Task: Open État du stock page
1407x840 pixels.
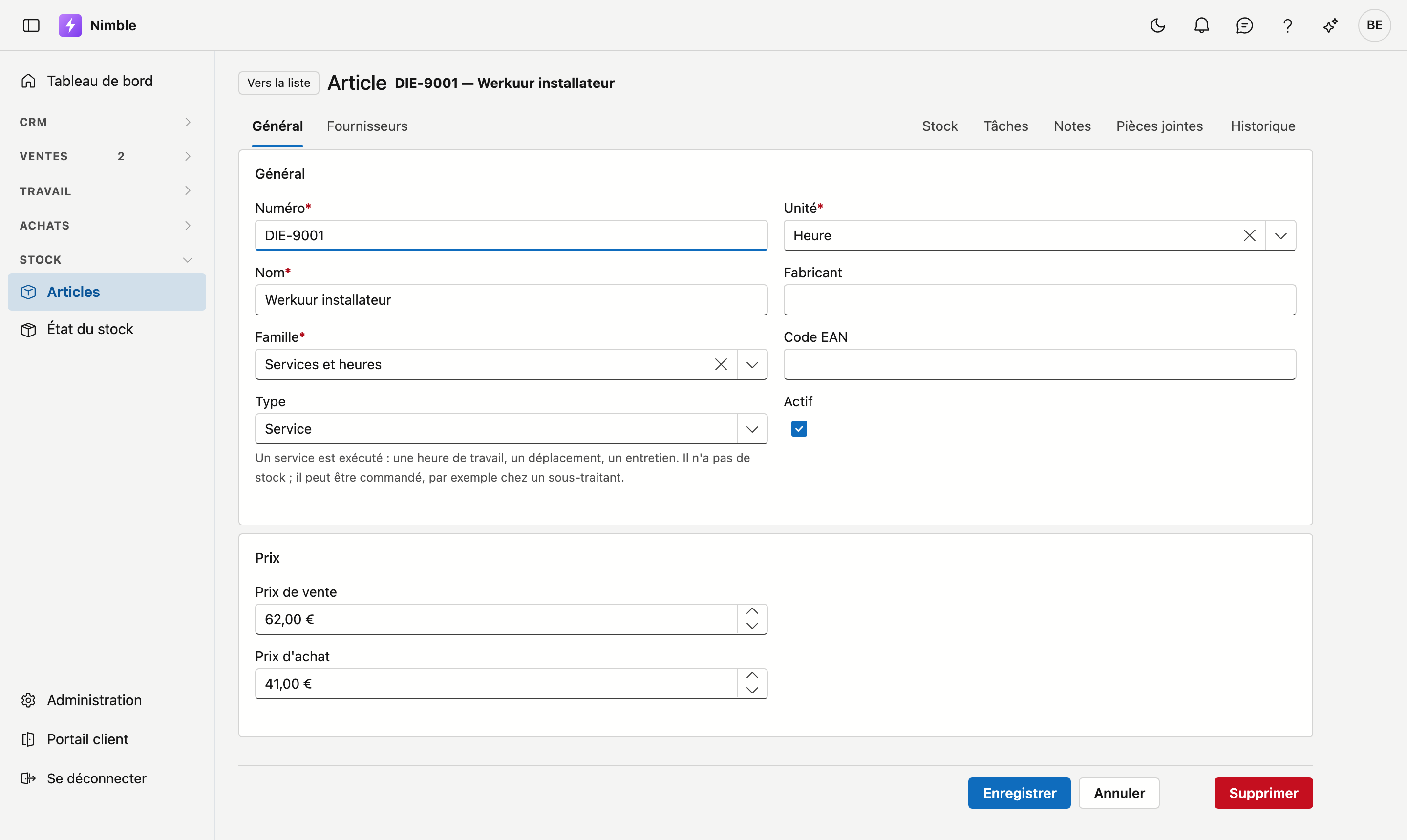Action: coord(107,329)
